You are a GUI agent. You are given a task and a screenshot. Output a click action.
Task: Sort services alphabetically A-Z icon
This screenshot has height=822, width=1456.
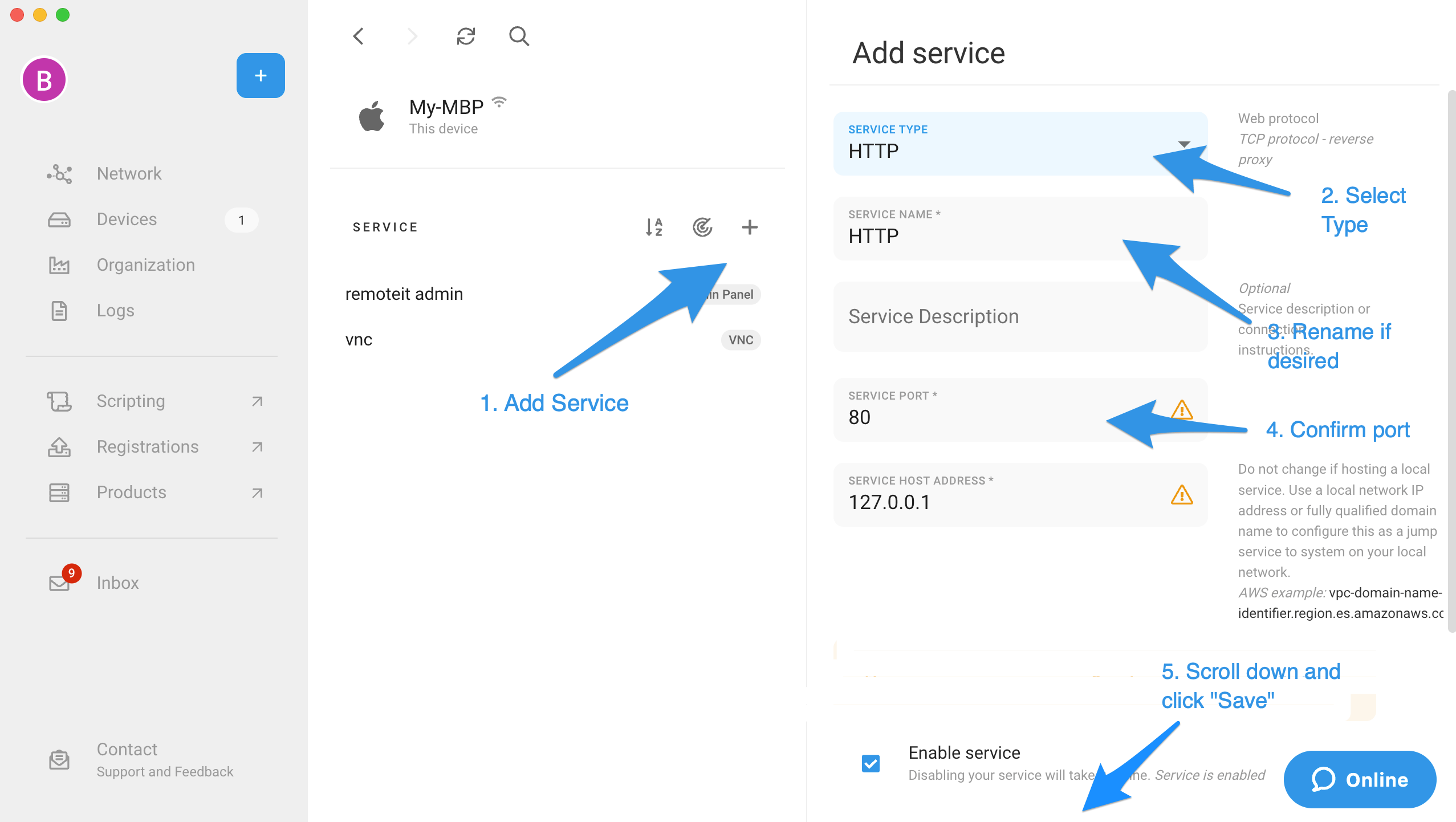654,227
